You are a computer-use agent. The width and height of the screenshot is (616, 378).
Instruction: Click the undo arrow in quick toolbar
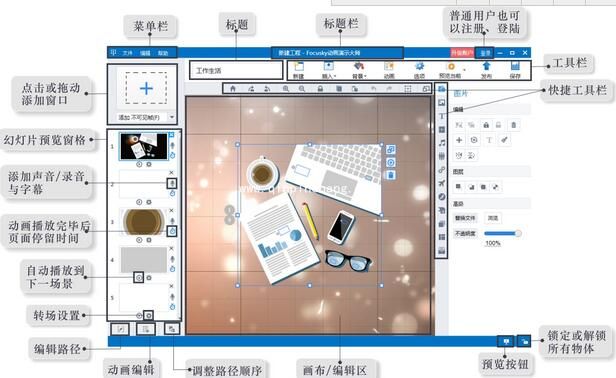(x=374, y=89)
